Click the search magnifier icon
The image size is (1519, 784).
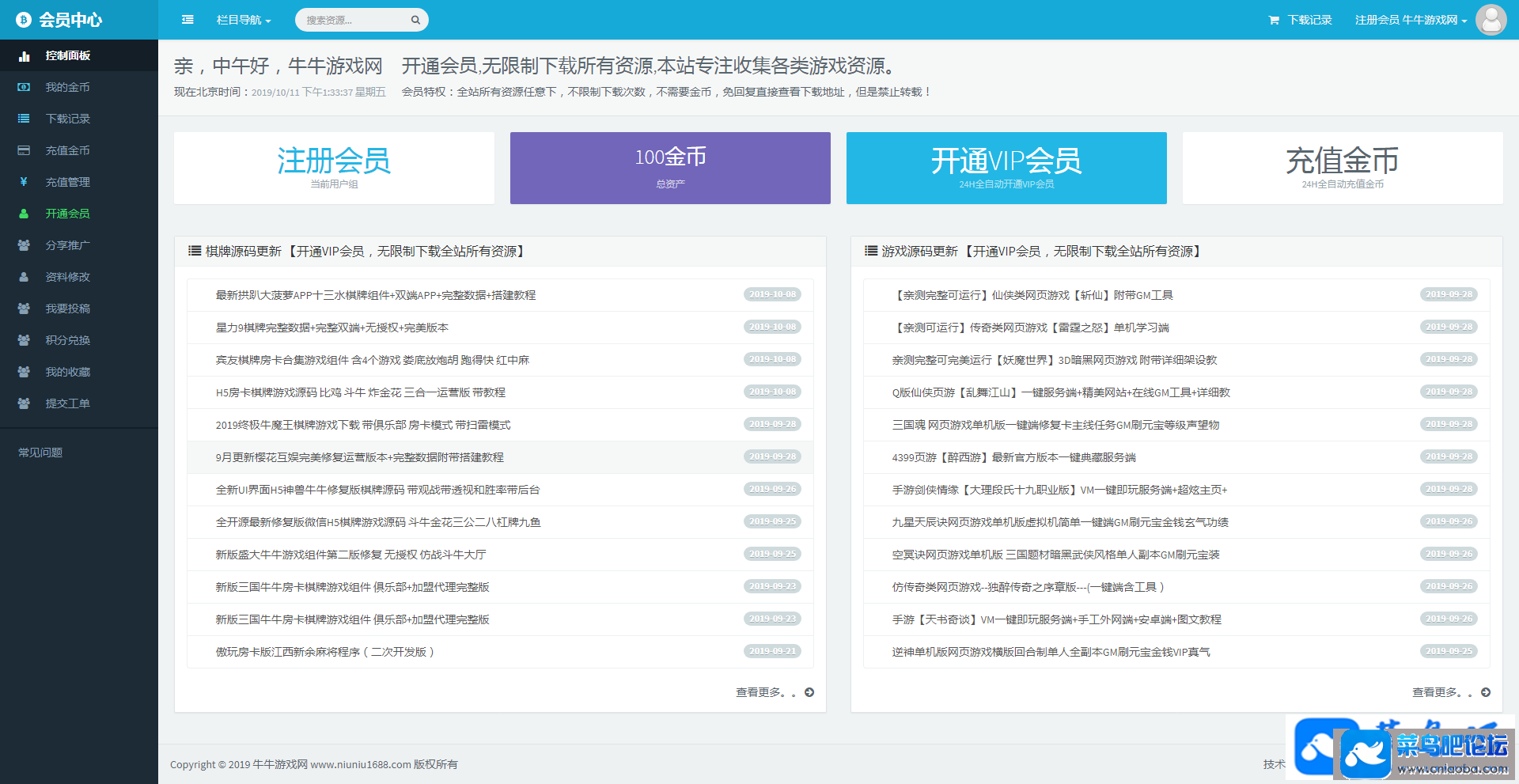[x=415, y=20]
